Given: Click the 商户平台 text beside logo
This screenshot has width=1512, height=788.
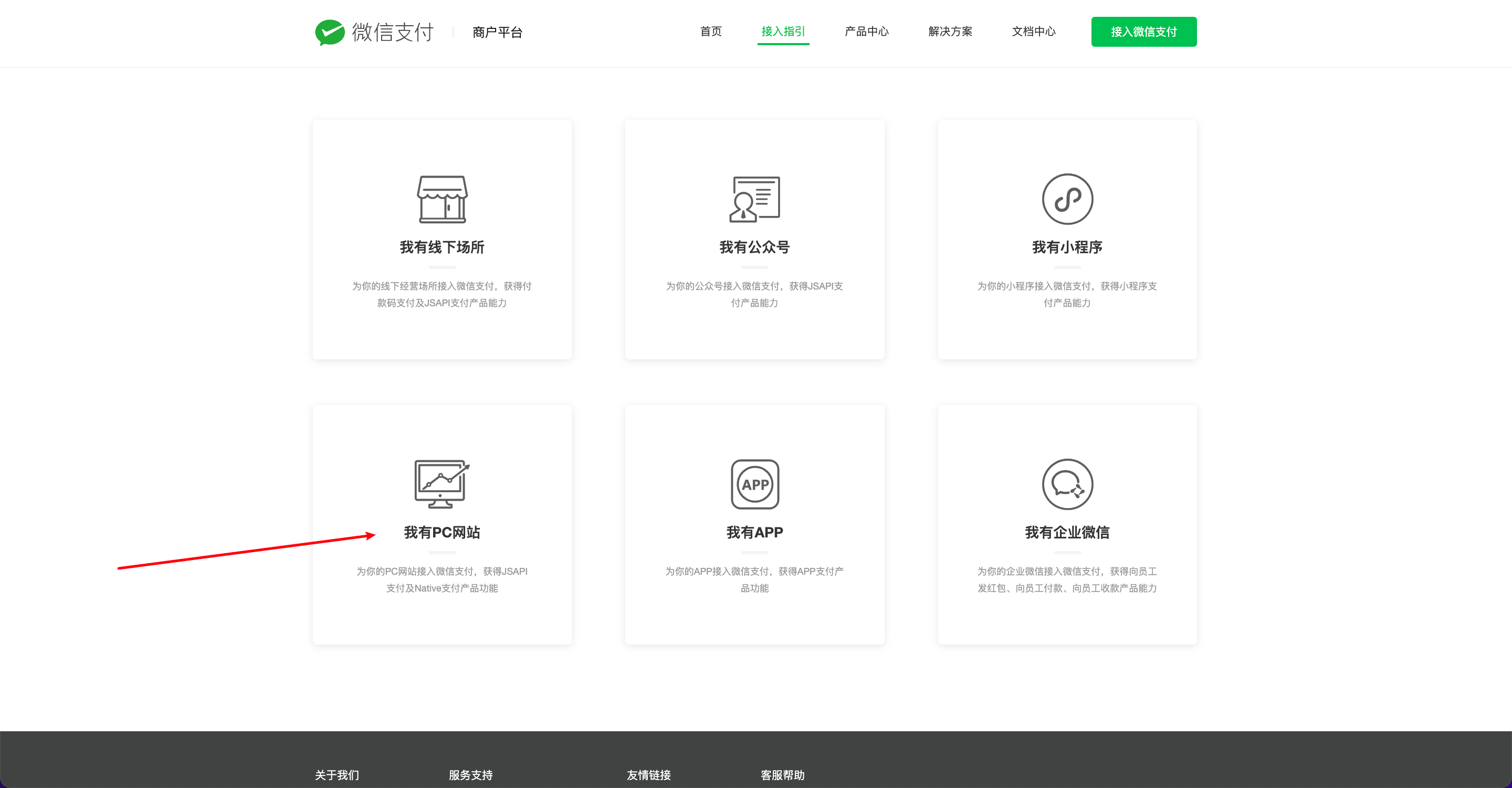Looking at the screenshot, I should (x=497, y=32).
